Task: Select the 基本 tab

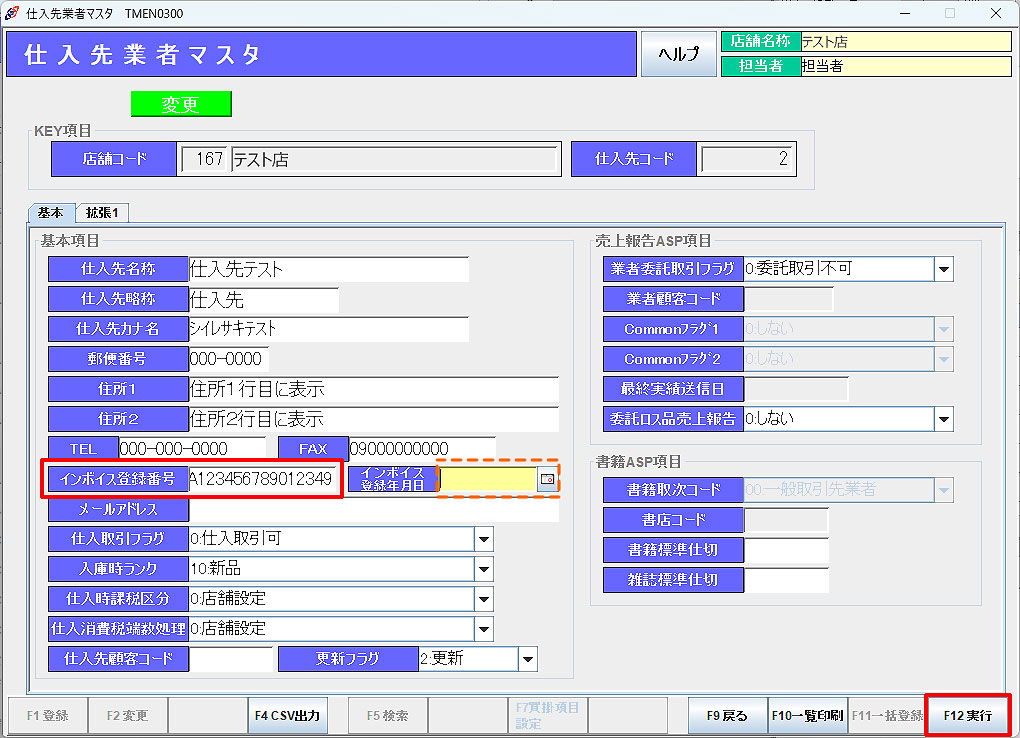Action: tap(51, 213)
